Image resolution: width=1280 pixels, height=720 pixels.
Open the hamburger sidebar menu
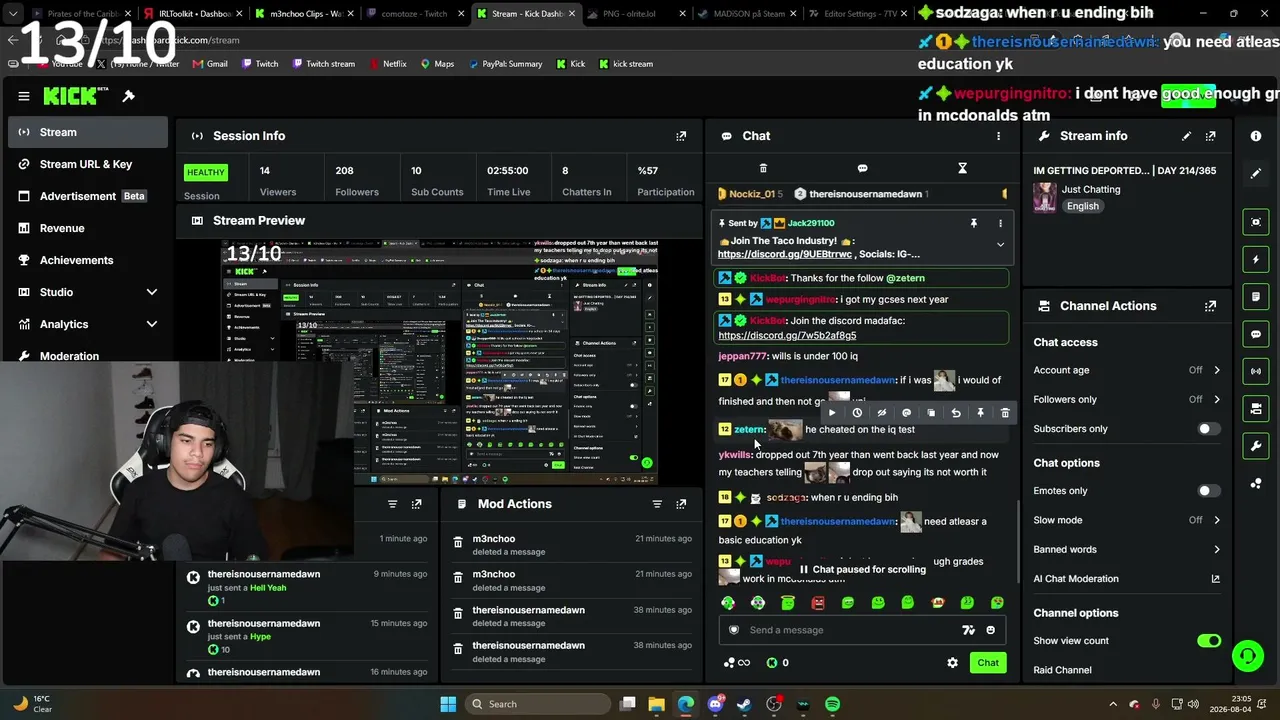24,96
